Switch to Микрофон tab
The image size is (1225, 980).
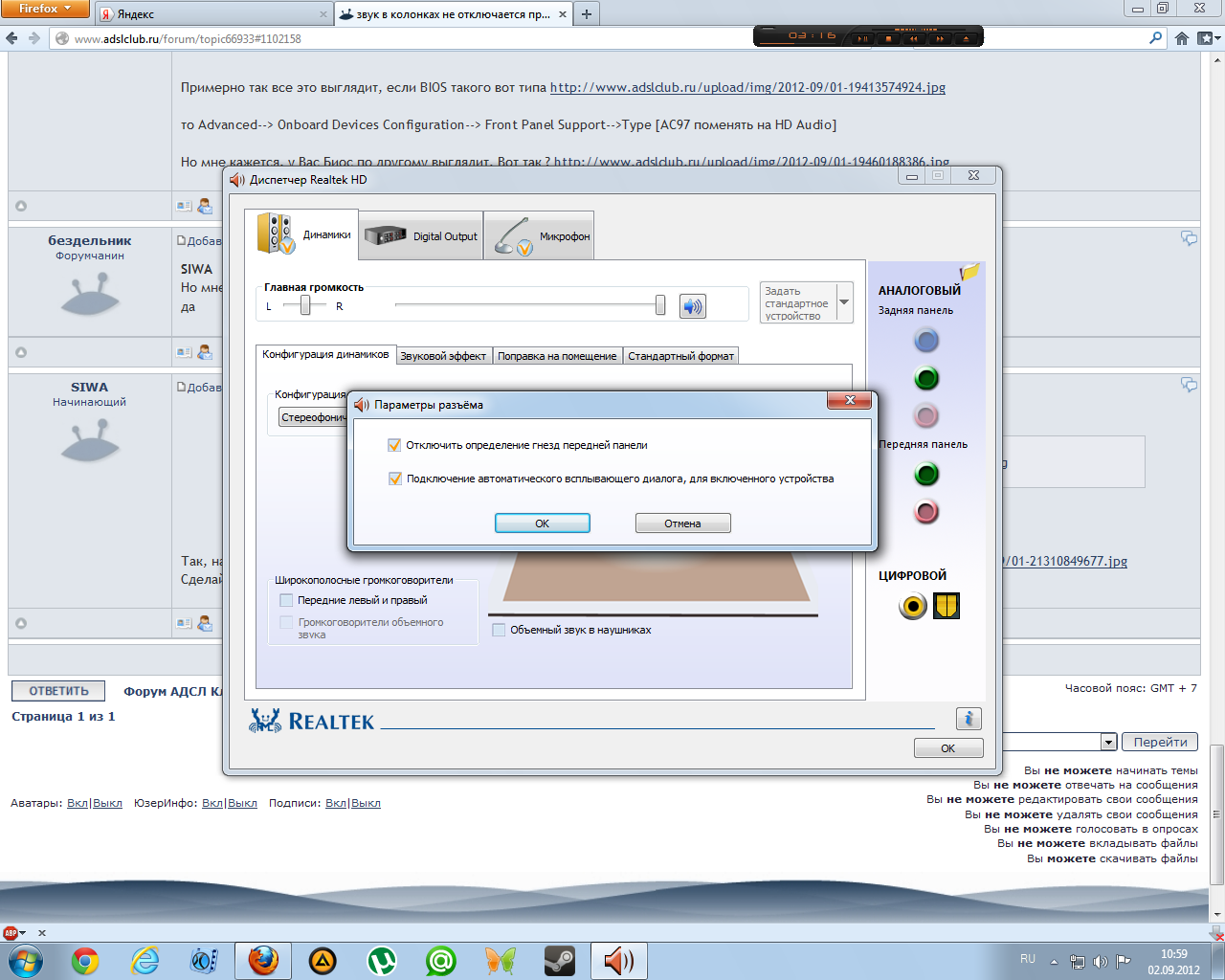pos(539,235)
